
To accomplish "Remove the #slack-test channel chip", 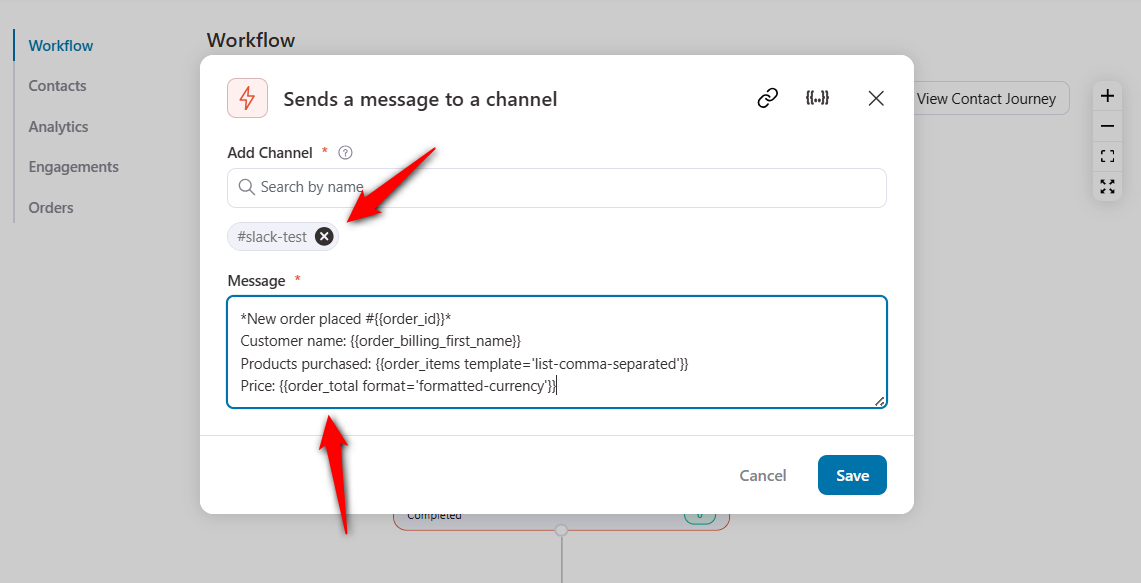I will point(323,236).
